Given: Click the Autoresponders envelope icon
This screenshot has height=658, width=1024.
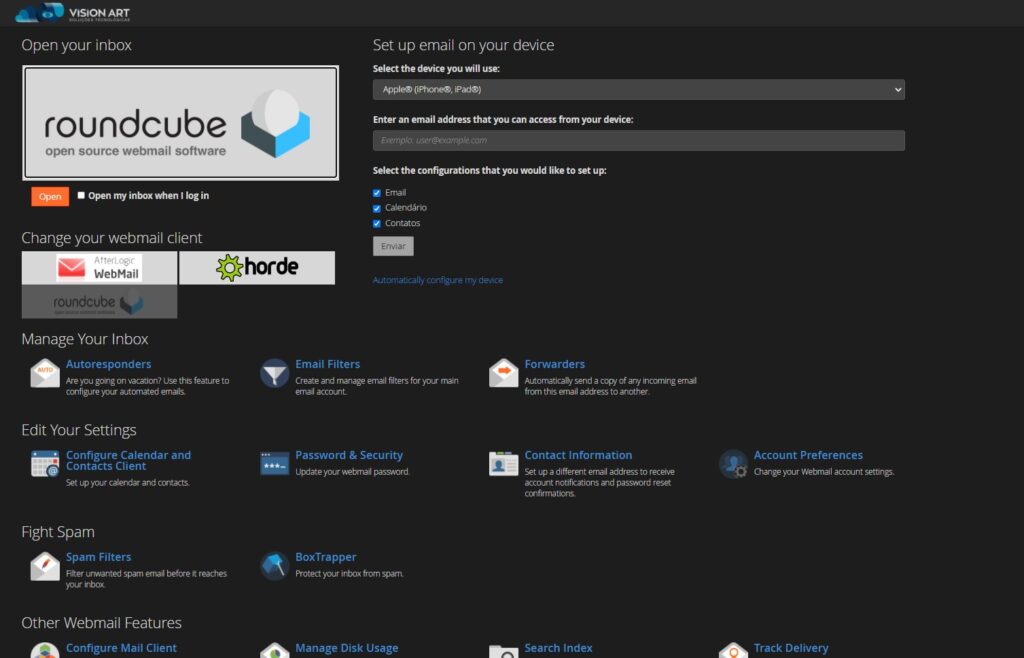Looking at the screenshot, I should 45,373.
